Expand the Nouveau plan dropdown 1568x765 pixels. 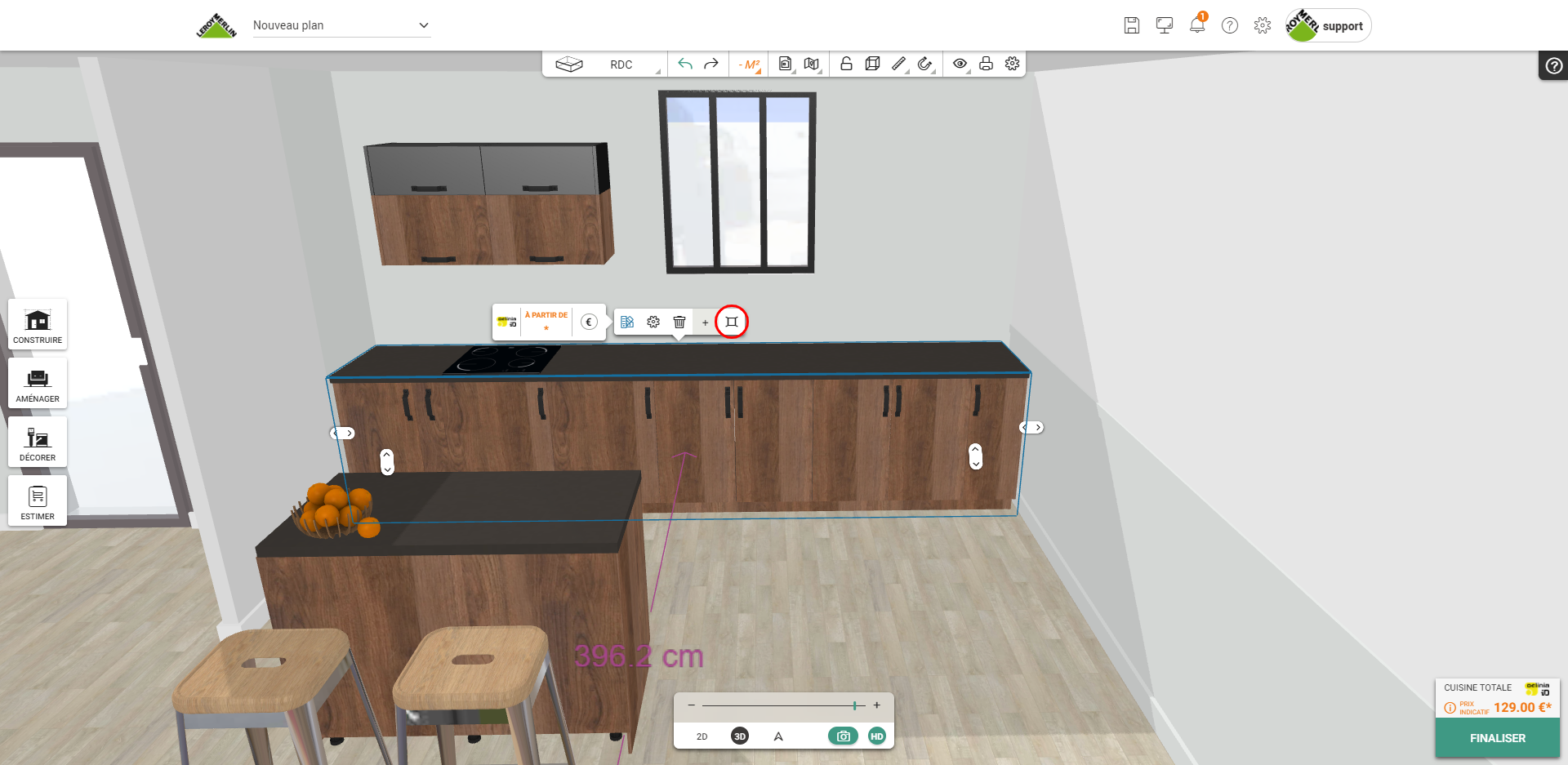[341, 25]
